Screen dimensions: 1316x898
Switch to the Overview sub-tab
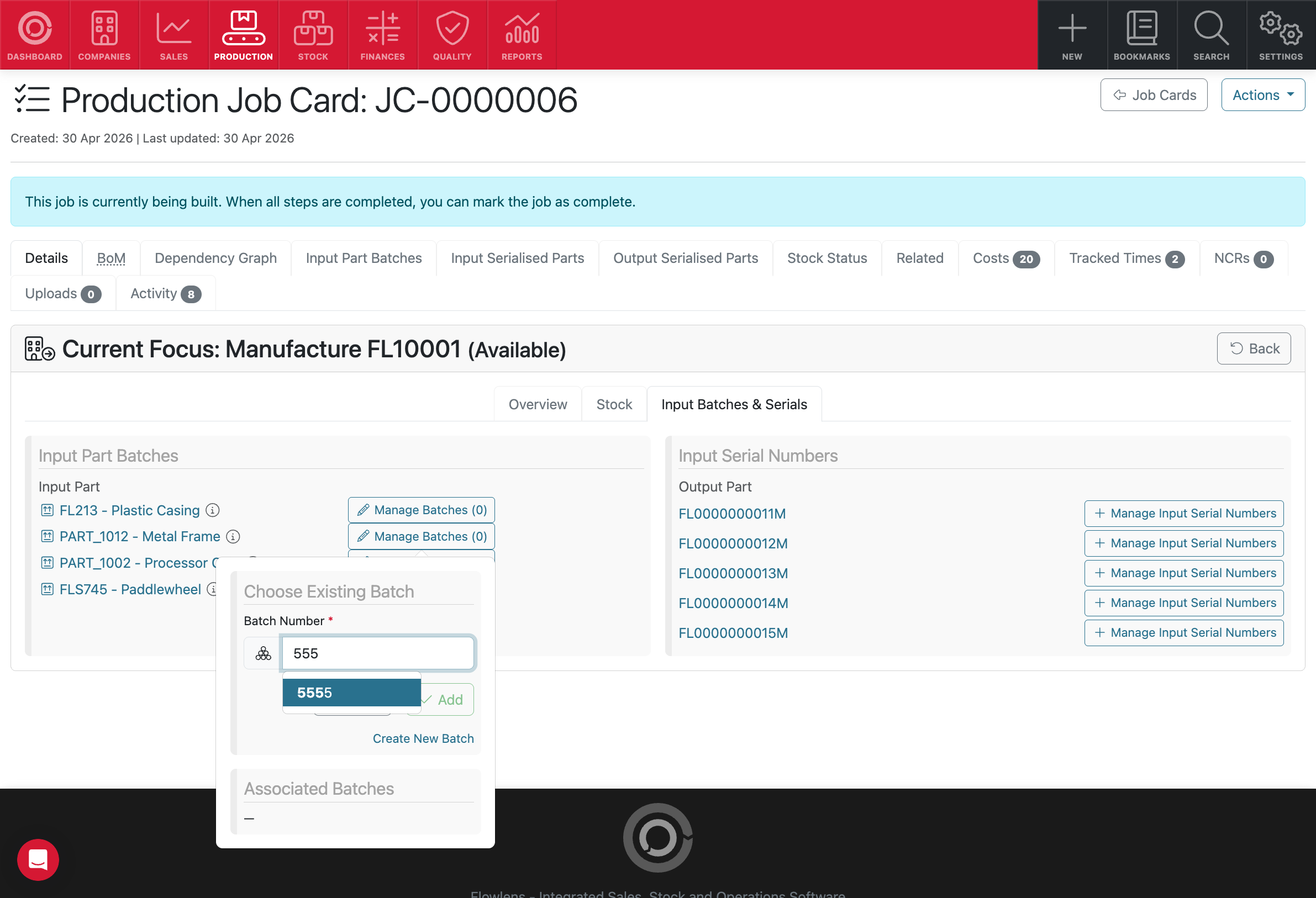[x=538, y=404]
